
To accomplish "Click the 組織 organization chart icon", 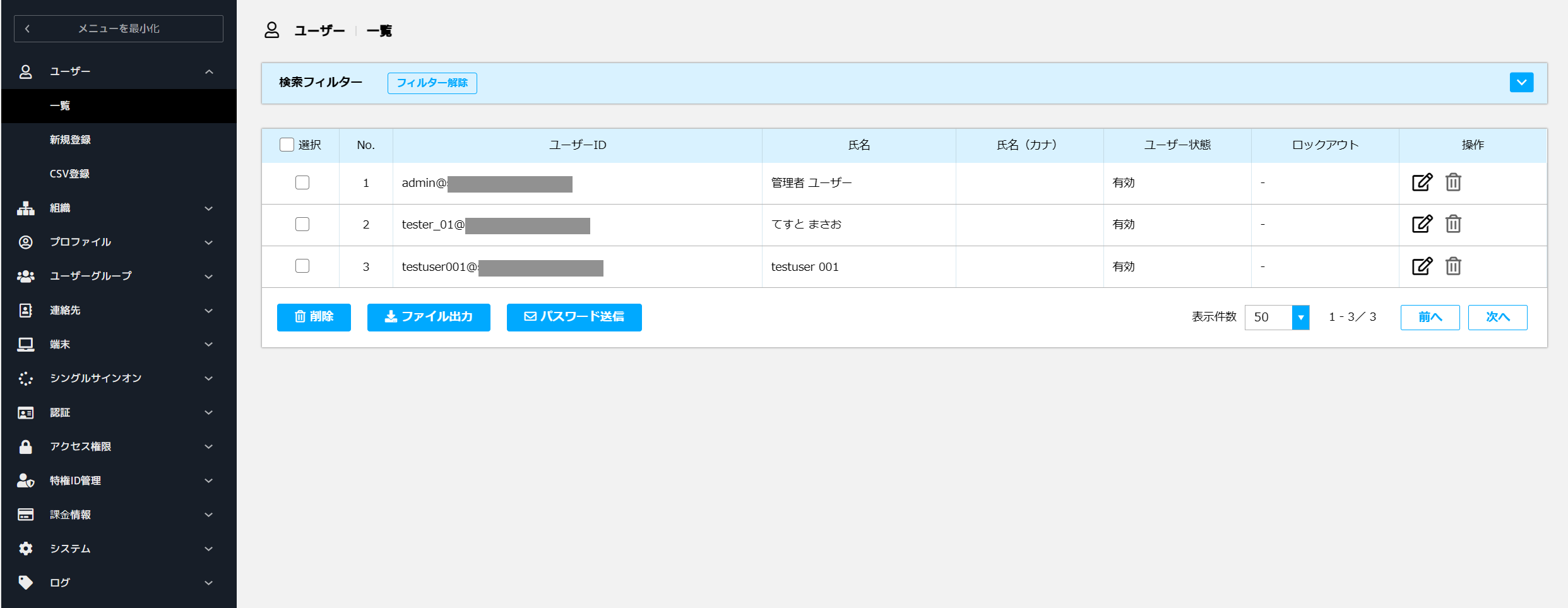I will [x=25, y=208].
